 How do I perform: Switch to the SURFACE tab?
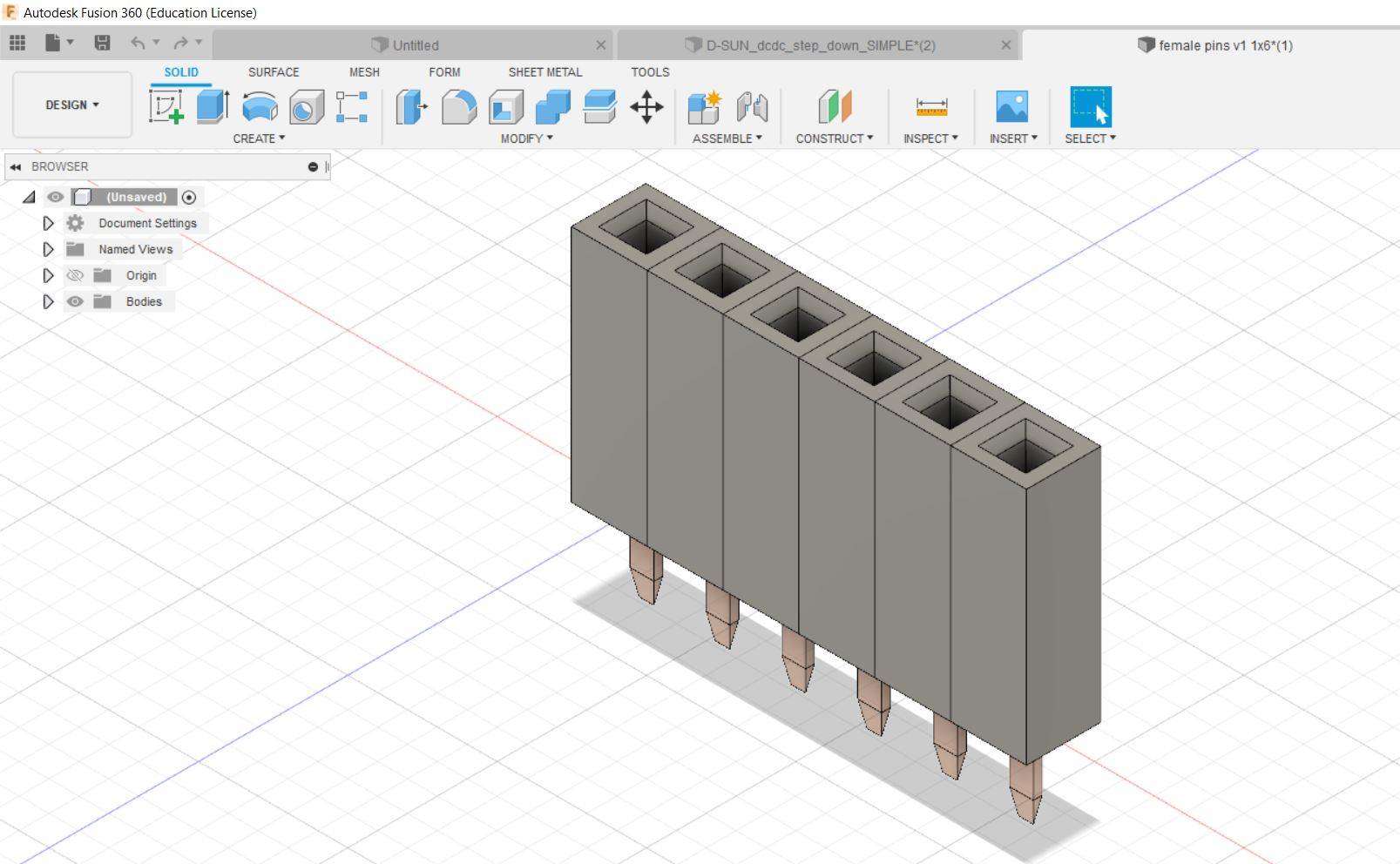coord(274,72)
